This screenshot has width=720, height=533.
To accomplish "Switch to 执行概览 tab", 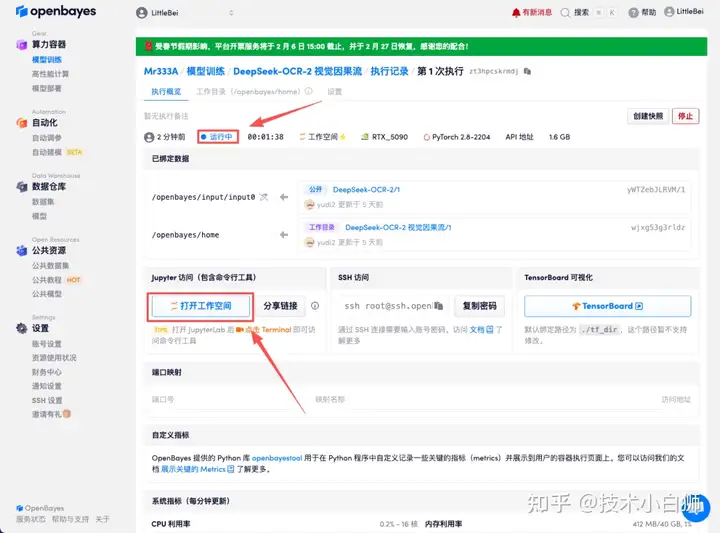I will click(x=166, y=91).
